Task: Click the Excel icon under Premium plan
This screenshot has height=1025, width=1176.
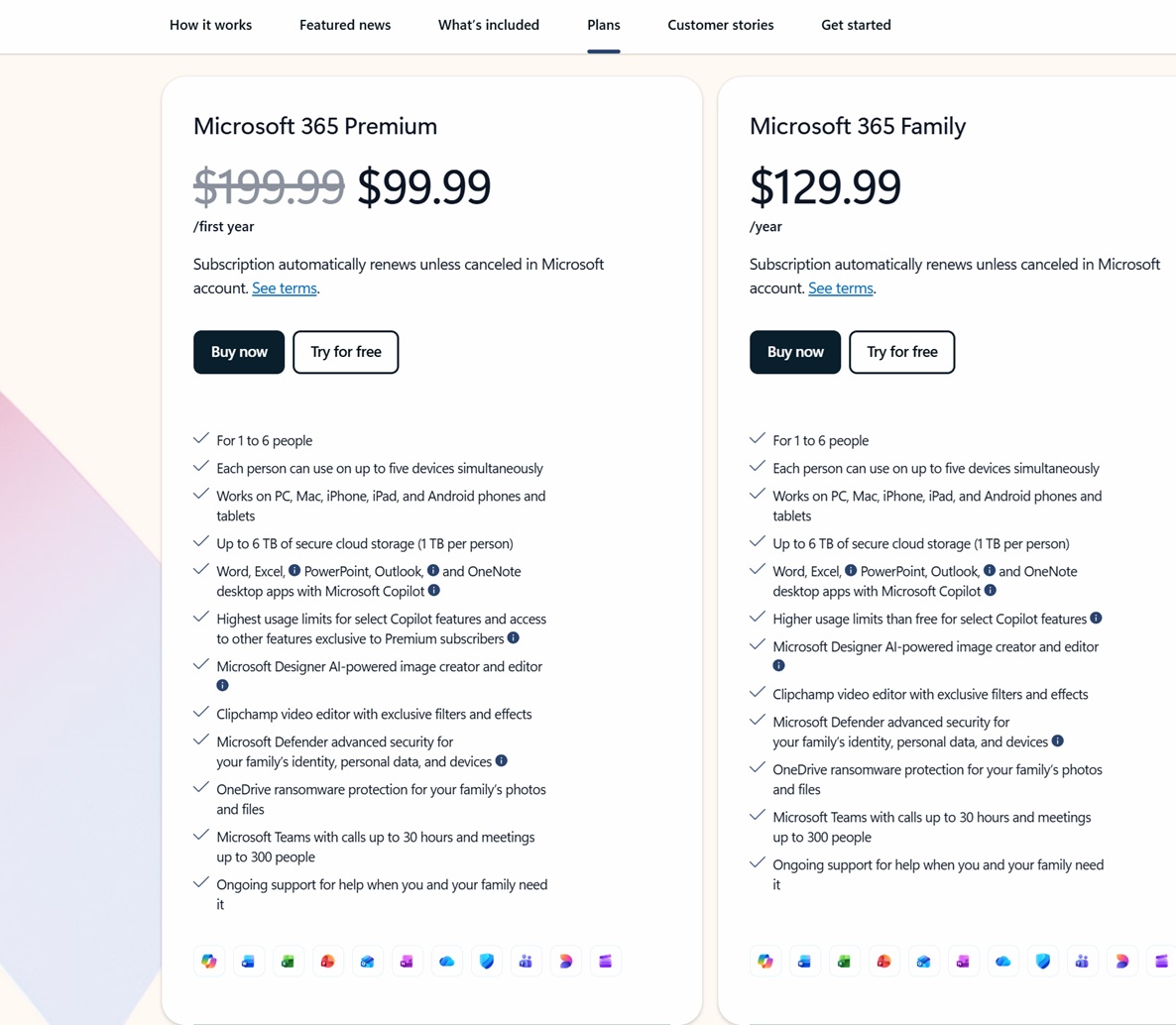Action: [x=288, y=961]
